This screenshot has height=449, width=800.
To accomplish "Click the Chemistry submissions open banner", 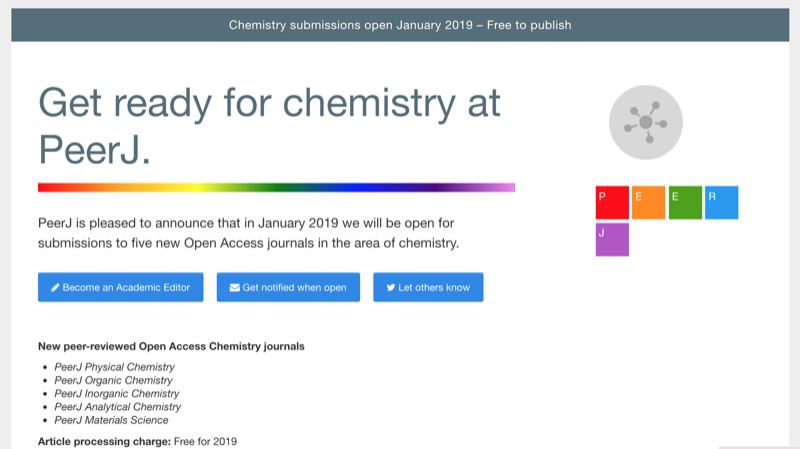I will pyautogui.click(x=400, y=25).
